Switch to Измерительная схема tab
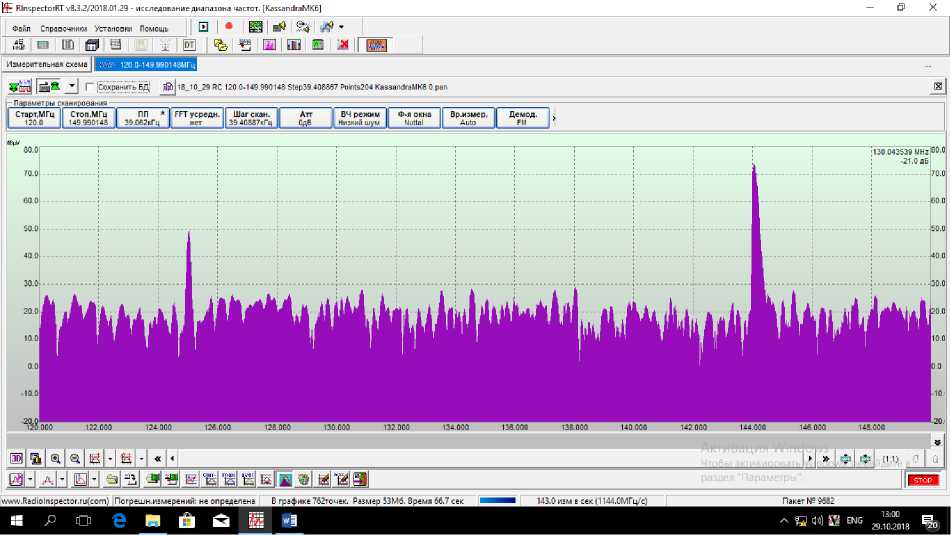 point(47,64)
